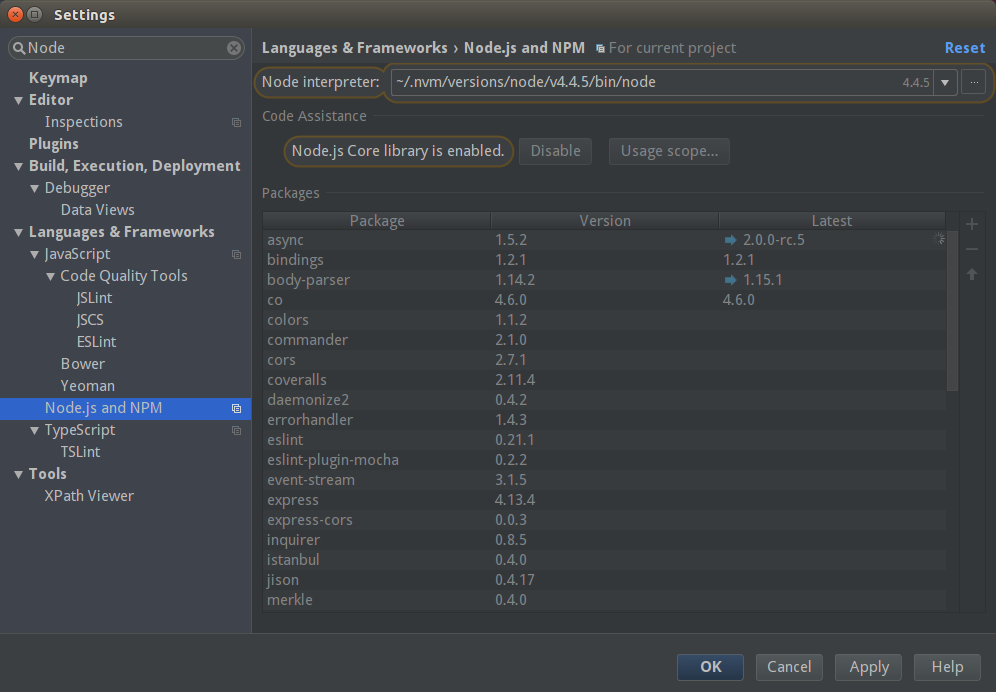Open ESLint settings

(x=97, y=342)
